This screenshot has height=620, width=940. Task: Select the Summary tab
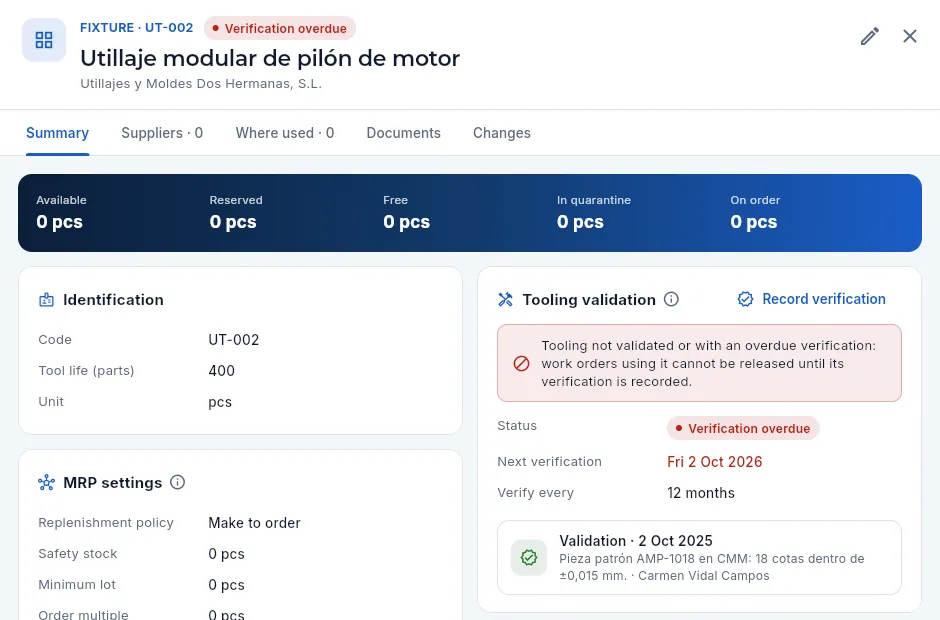[58, 133]
